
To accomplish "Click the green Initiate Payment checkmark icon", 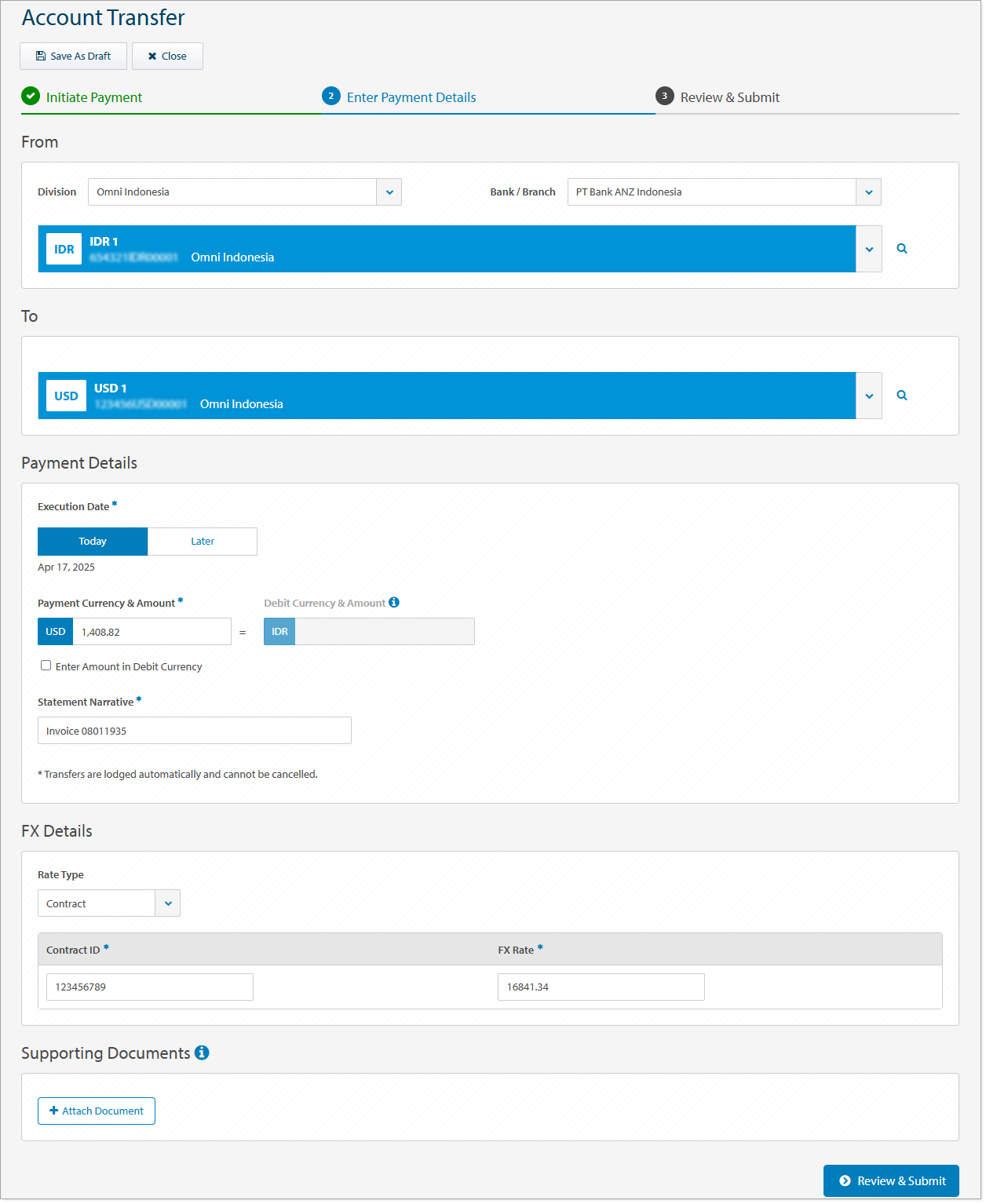I will [31, 97].
